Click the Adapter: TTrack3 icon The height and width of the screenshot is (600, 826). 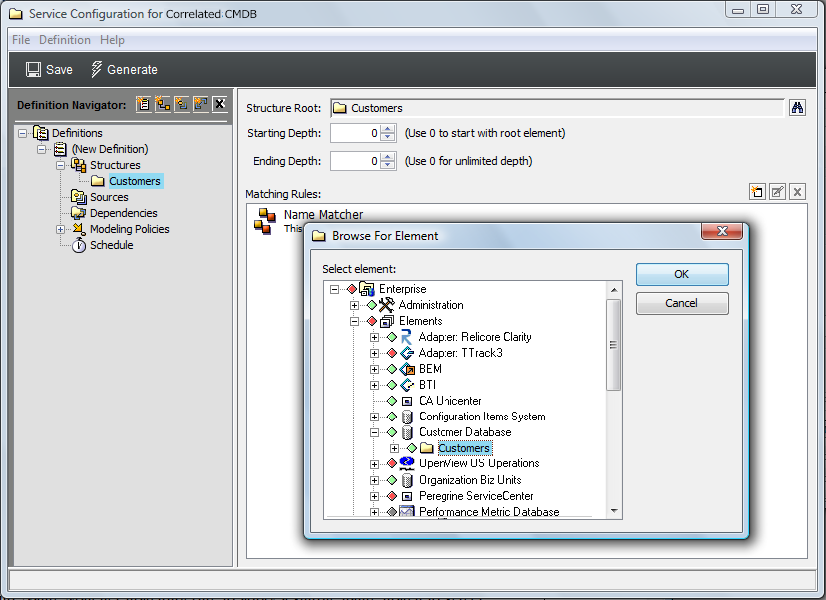[407, 353]
